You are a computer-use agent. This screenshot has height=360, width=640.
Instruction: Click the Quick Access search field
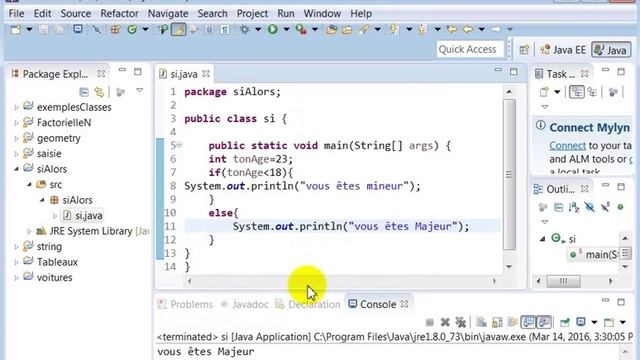(470, 50)
